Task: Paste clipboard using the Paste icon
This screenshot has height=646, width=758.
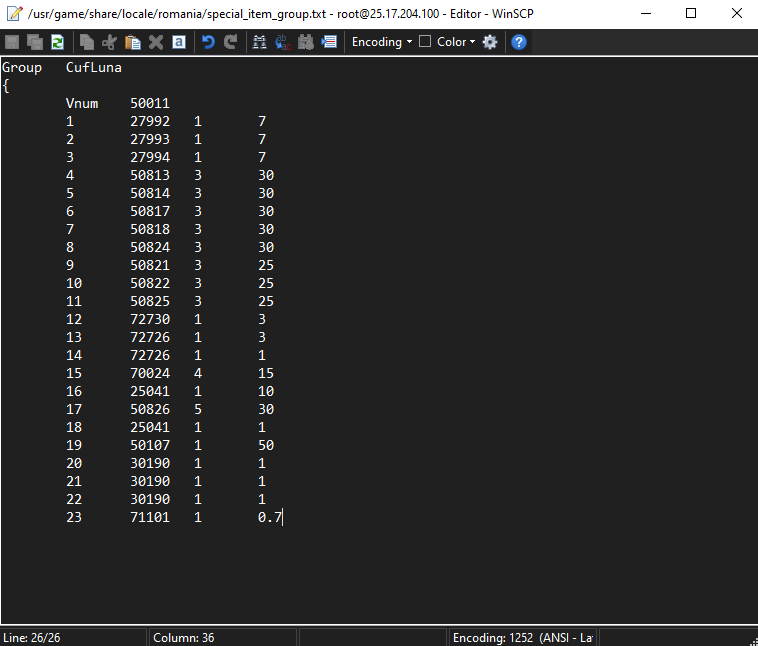Action: 132,42
